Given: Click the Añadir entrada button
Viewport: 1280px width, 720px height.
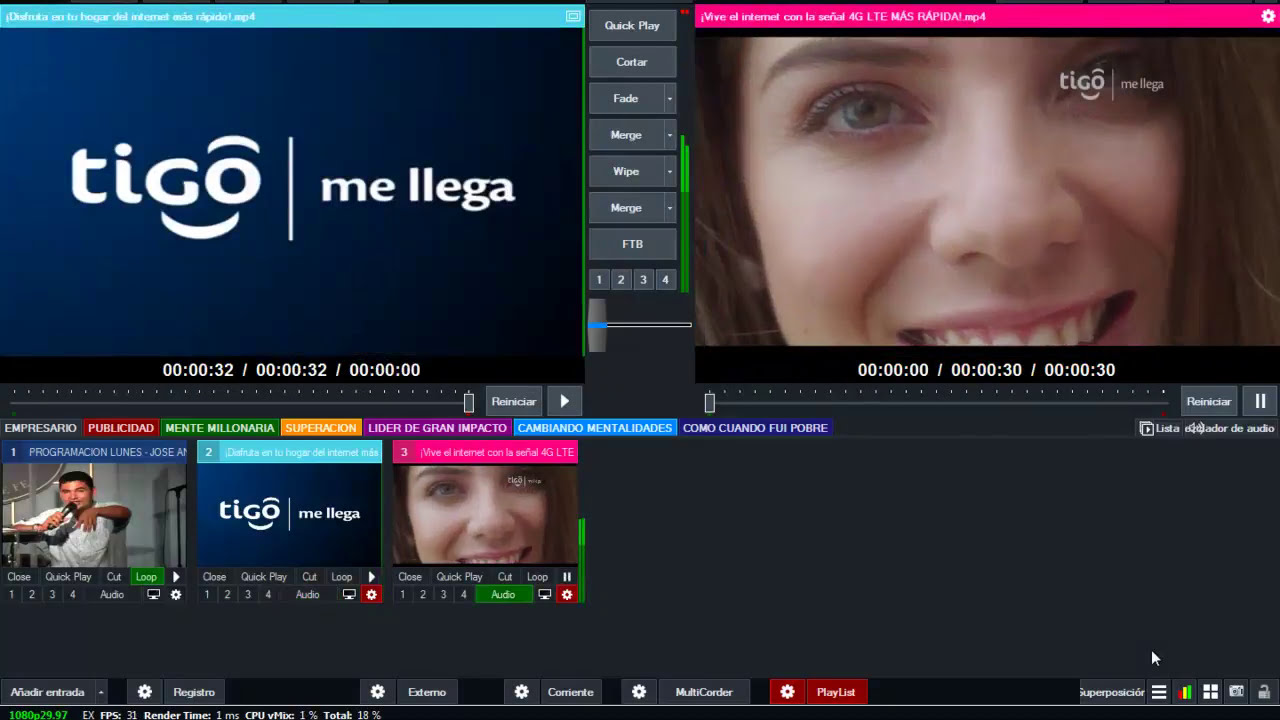Looking at the screenshot, I should [x=47, y=692].
